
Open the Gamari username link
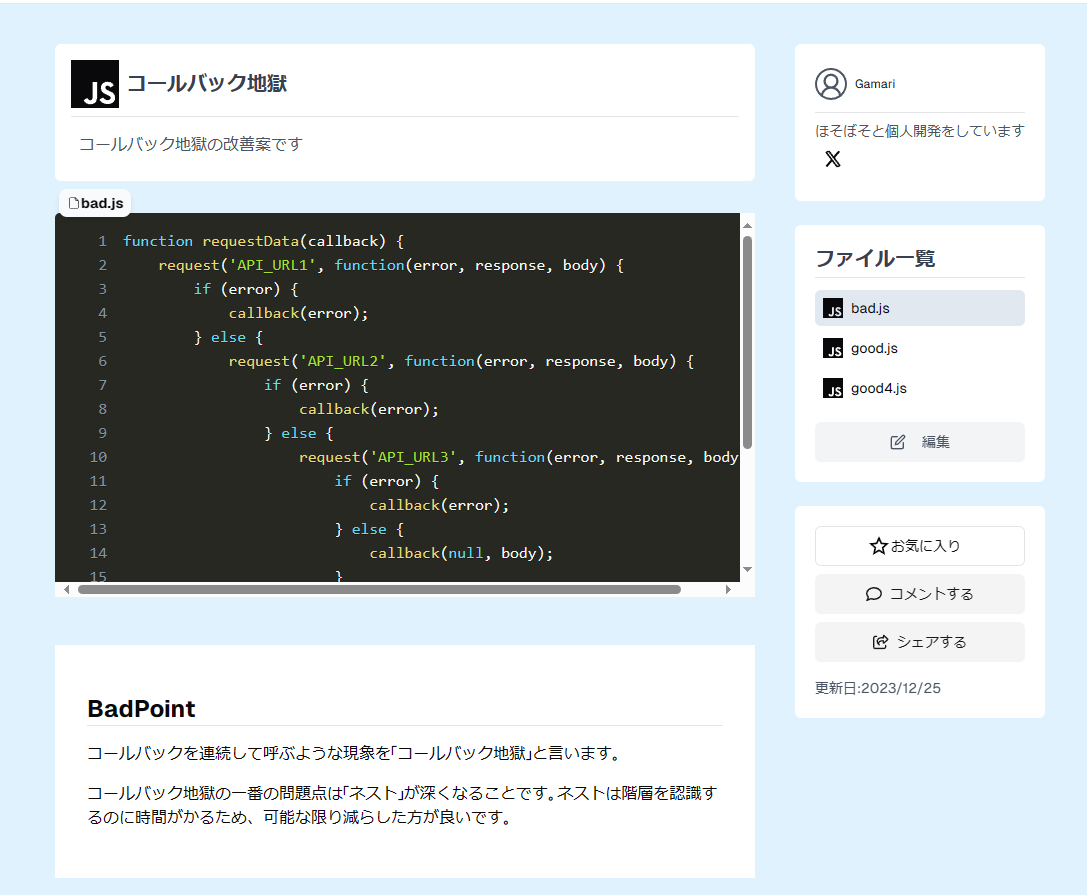tap(874, 84)
